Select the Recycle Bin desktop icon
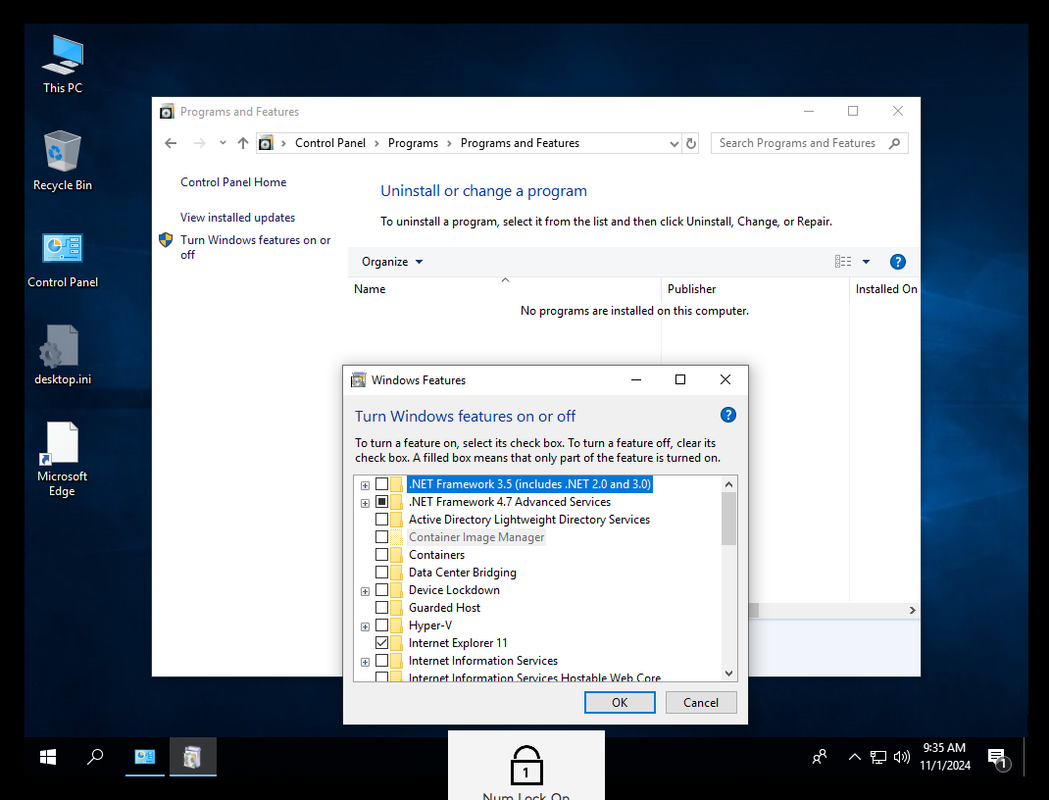 coord(62,161)
